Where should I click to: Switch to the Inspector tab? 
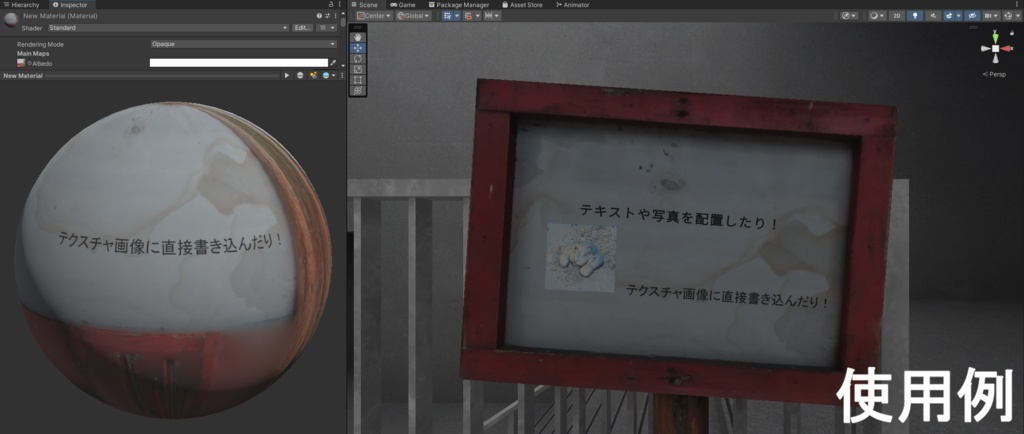point(73,5)
